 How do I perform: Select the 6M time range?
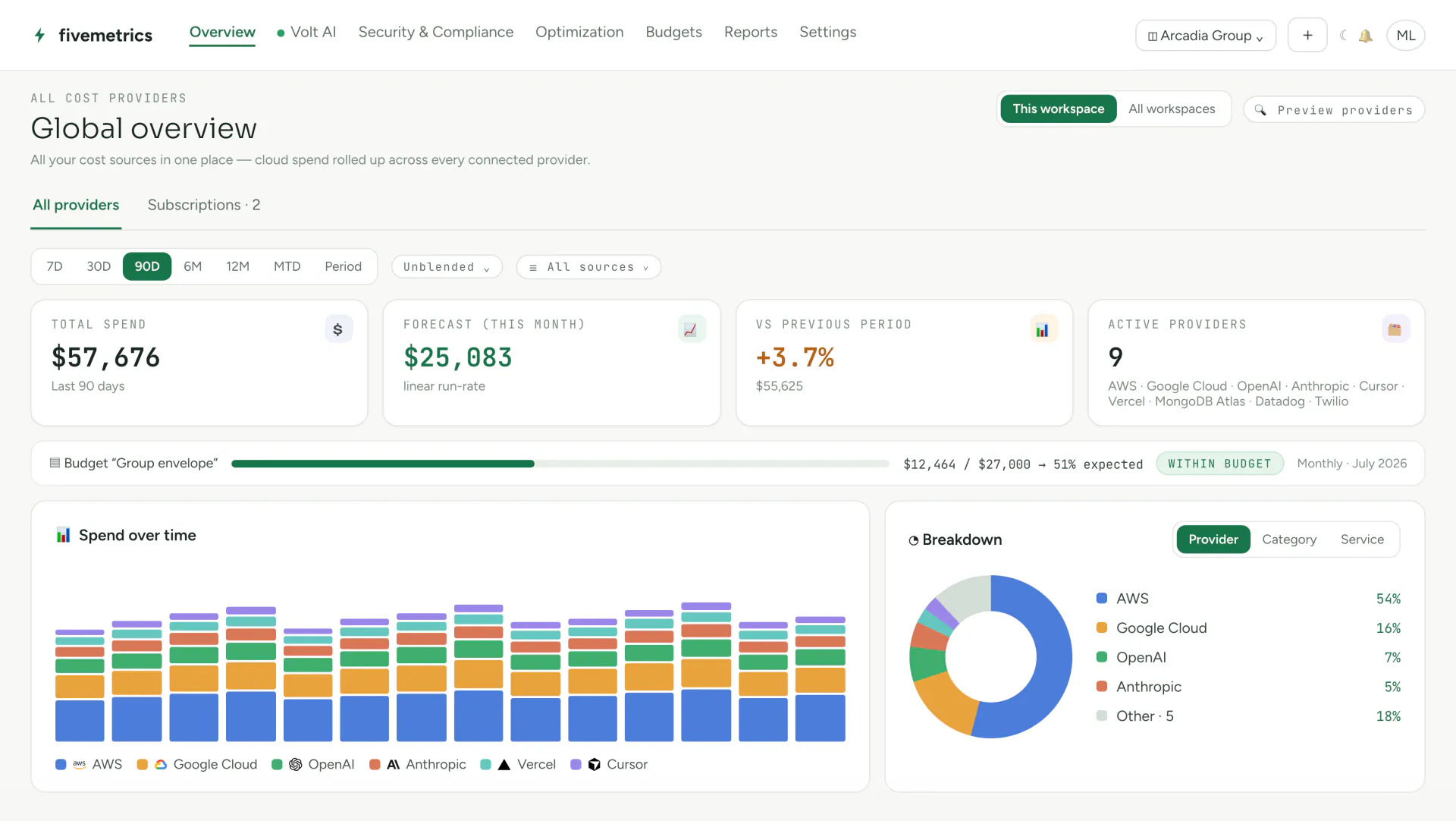coord(193,266)
